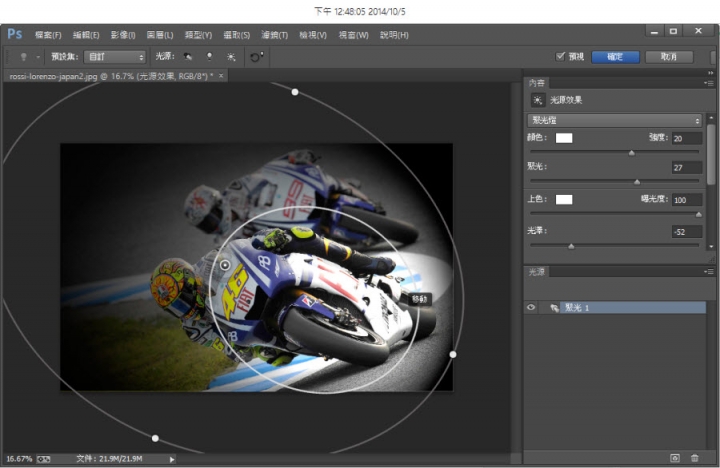Click the new light icon at panel bottom
Image resolution: width=720 pixels, height=468 pixels.
click(675, 458)
